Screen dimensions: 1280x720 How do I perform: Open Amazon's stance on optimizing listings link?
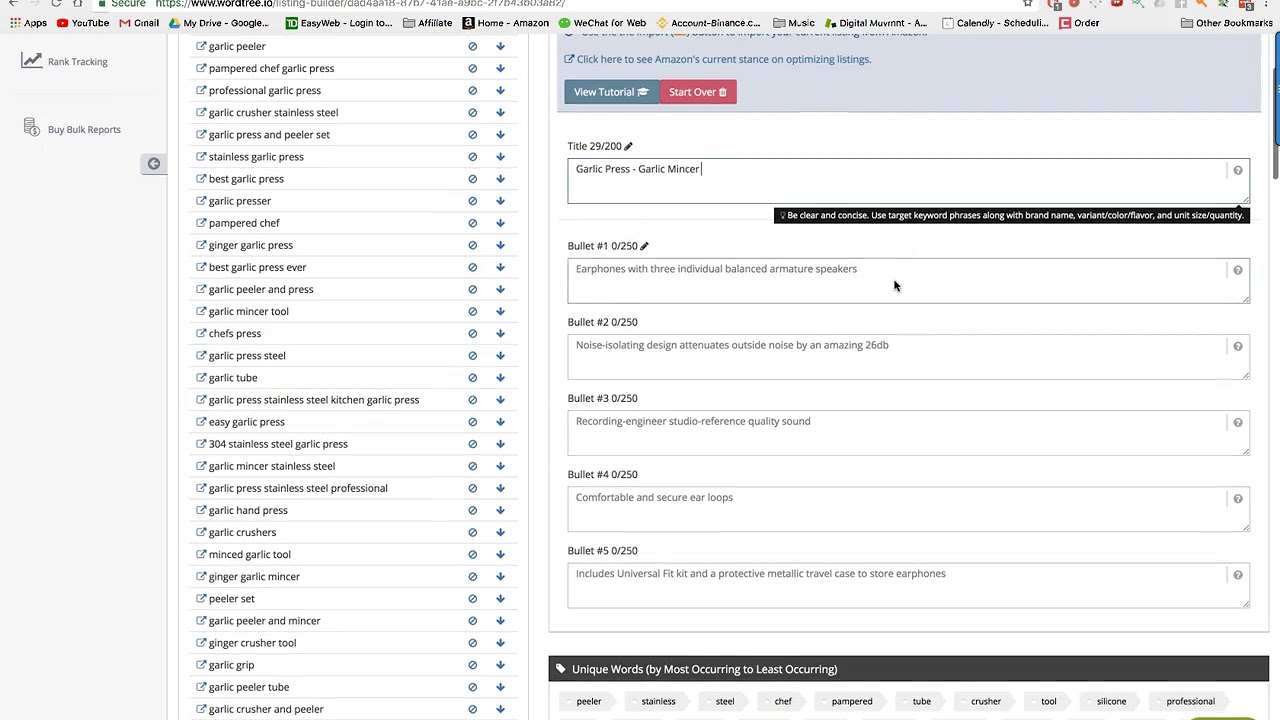tap(723, 59)
